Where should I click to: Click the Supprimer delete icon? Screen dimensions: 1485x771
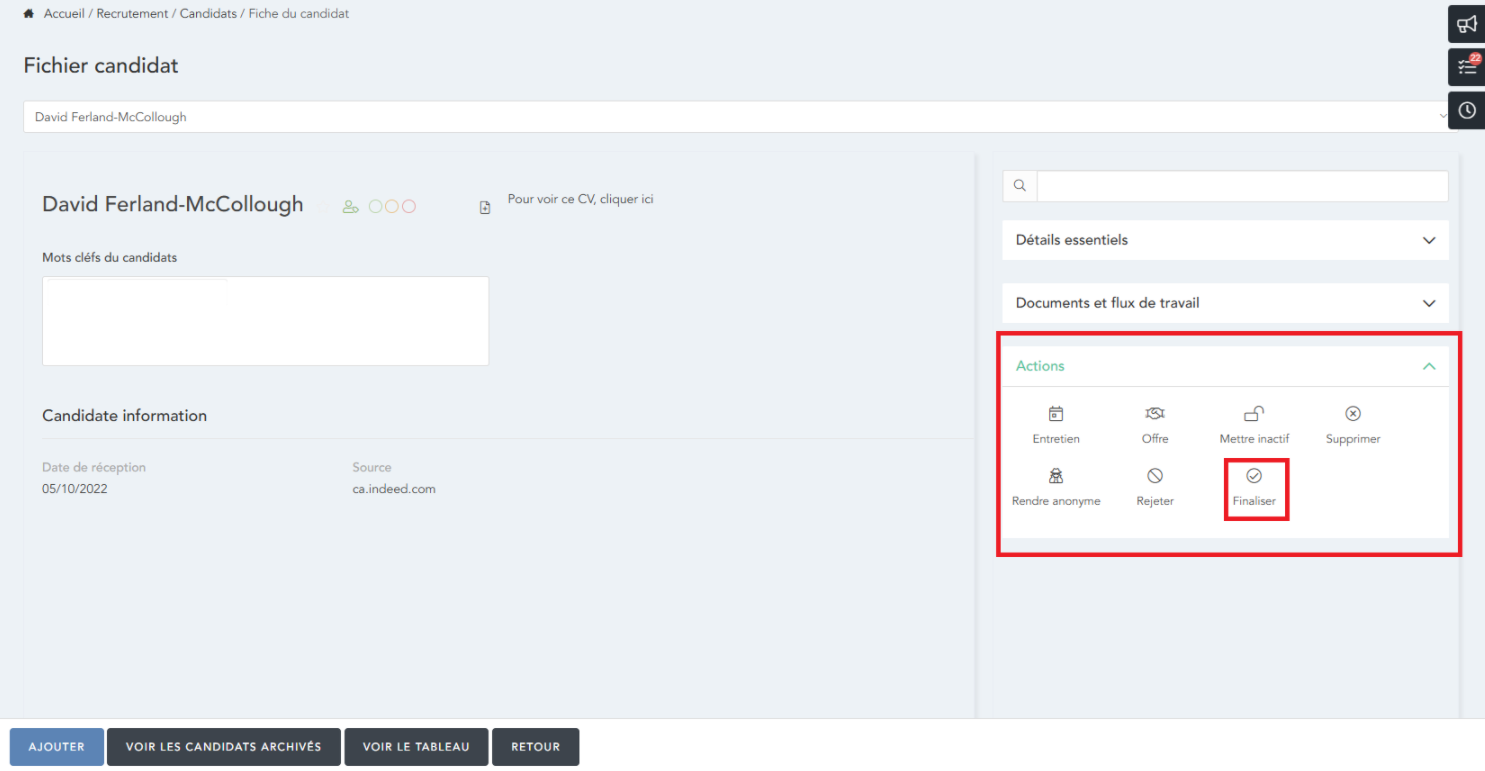point(1352,414)
